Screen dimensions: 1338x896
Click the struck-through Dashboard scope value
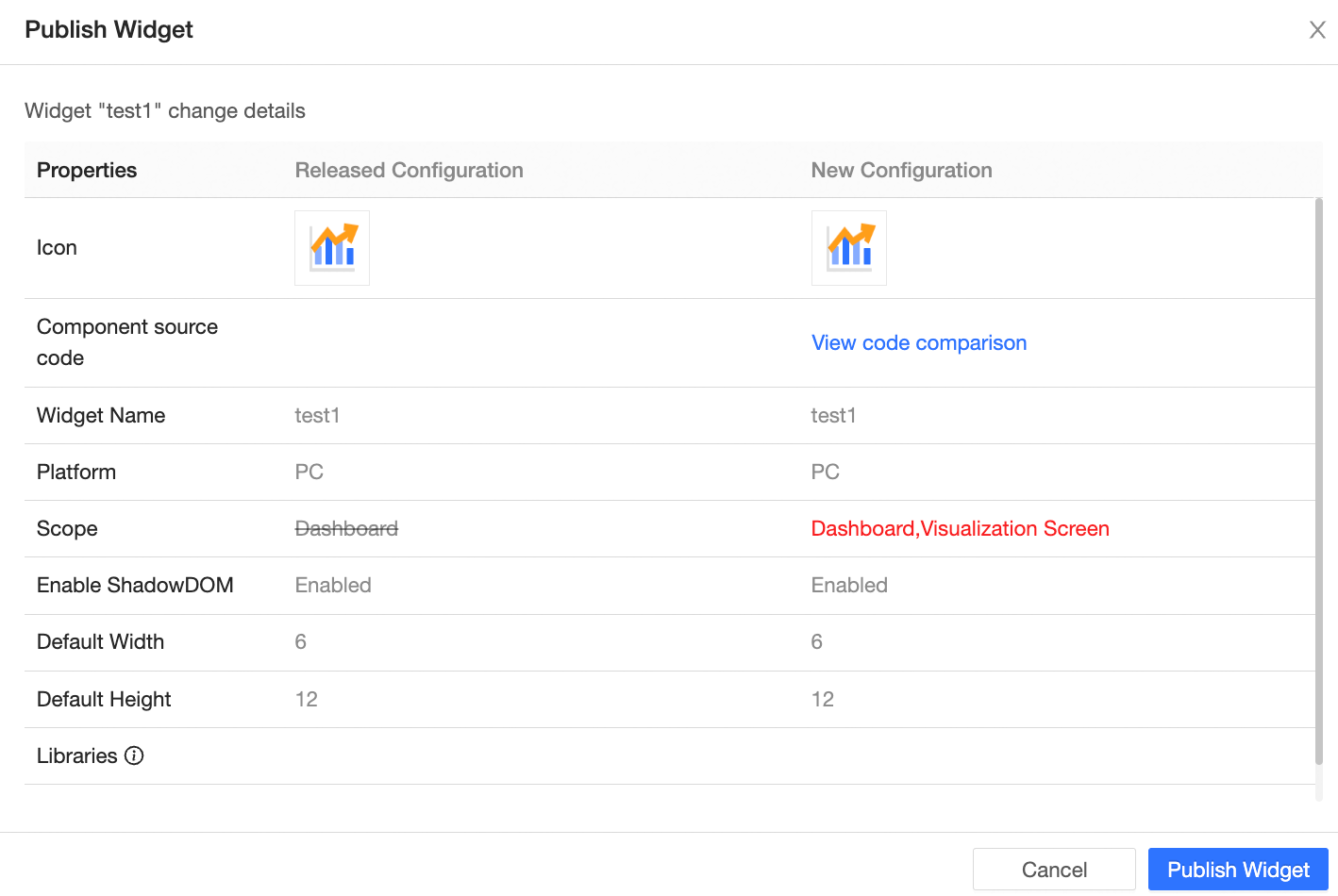[346, 529]
